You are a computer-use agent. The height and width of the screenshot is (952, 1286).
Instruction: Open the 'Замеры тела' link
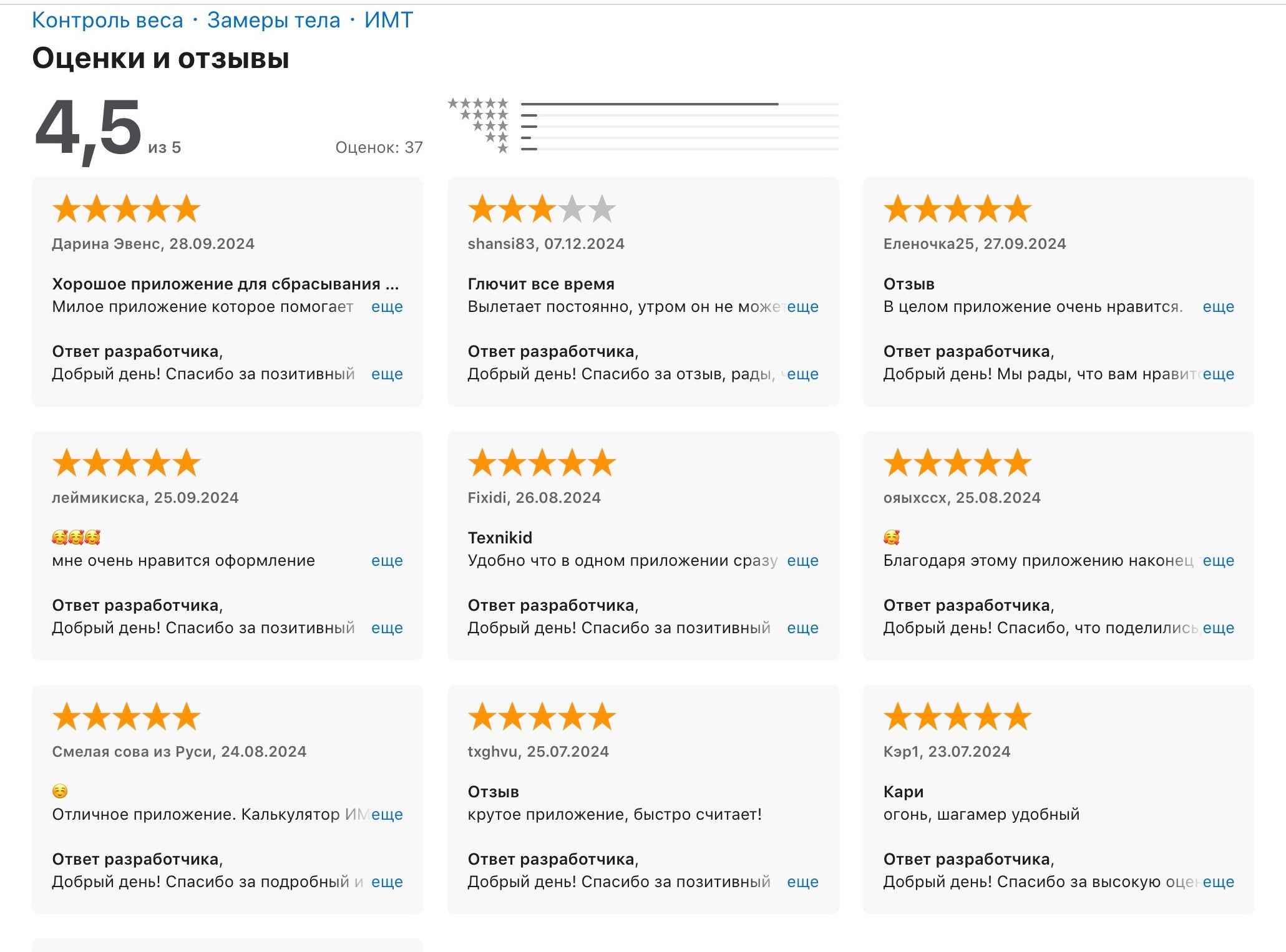tap(273, 21)
